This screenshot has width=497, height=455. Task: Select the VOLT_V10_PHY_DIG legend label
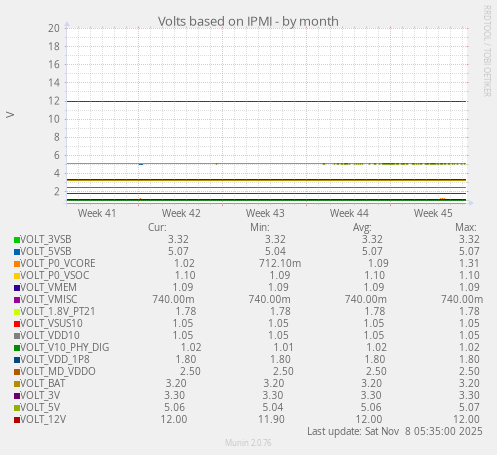[65, 348]
